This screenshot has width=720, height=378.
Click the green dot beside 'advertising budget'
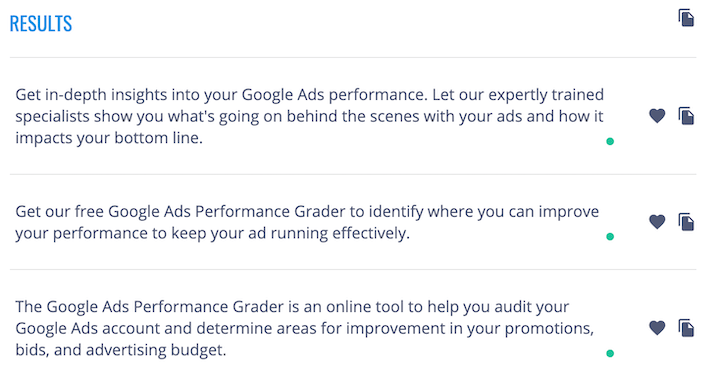click(610, 353)
